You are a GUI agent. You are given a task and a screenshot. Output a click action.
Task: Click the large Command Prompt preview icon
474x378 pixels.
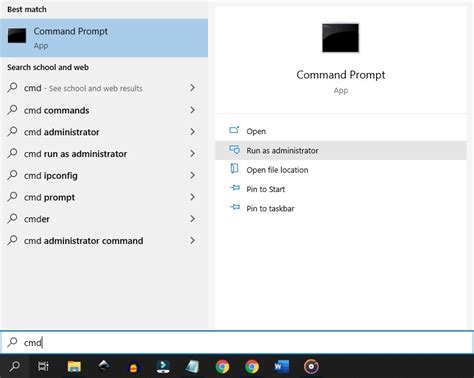(340, 38)
